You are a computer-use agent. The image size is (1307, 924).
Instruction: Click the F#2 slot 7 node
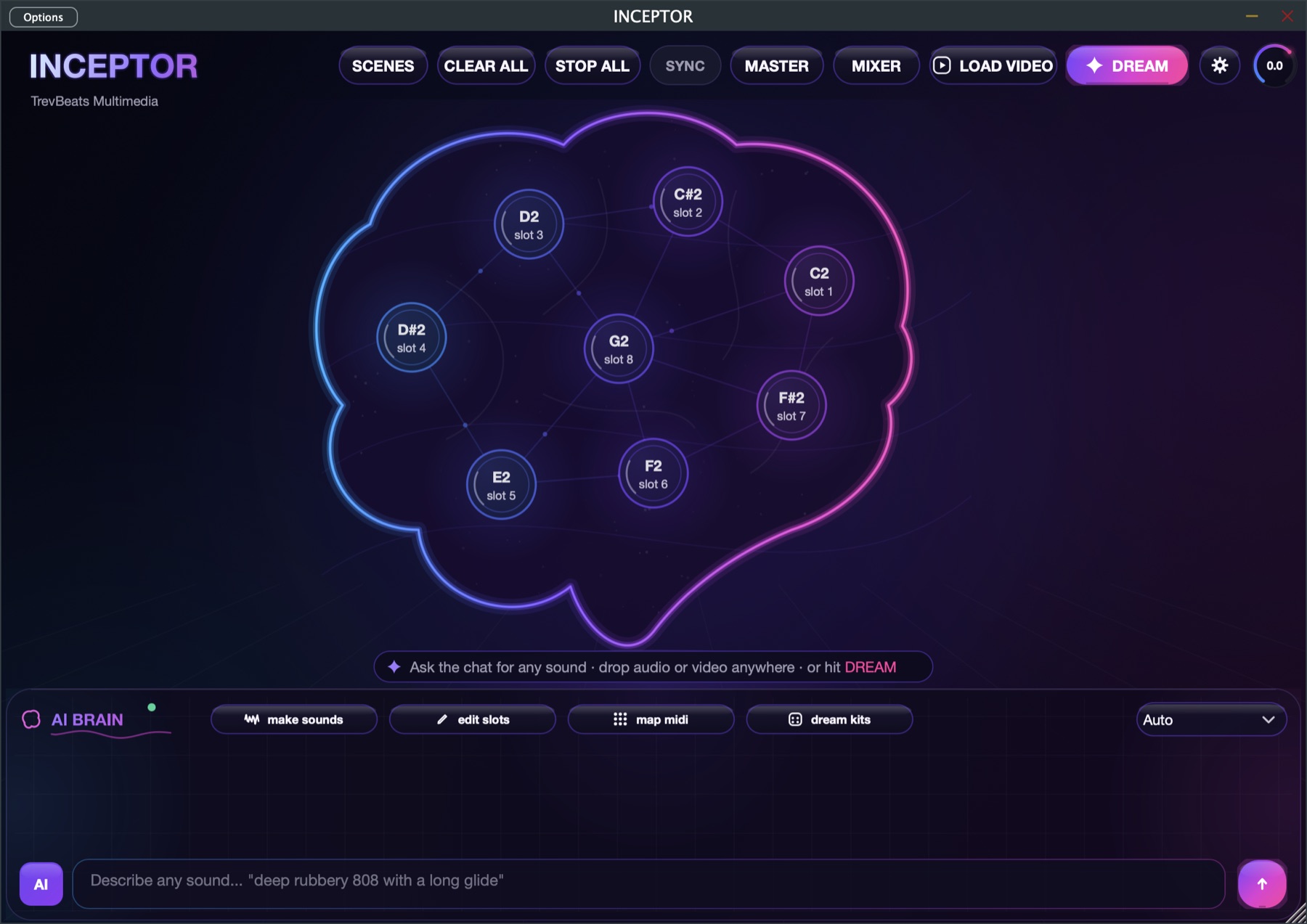[x=791, y=406]
